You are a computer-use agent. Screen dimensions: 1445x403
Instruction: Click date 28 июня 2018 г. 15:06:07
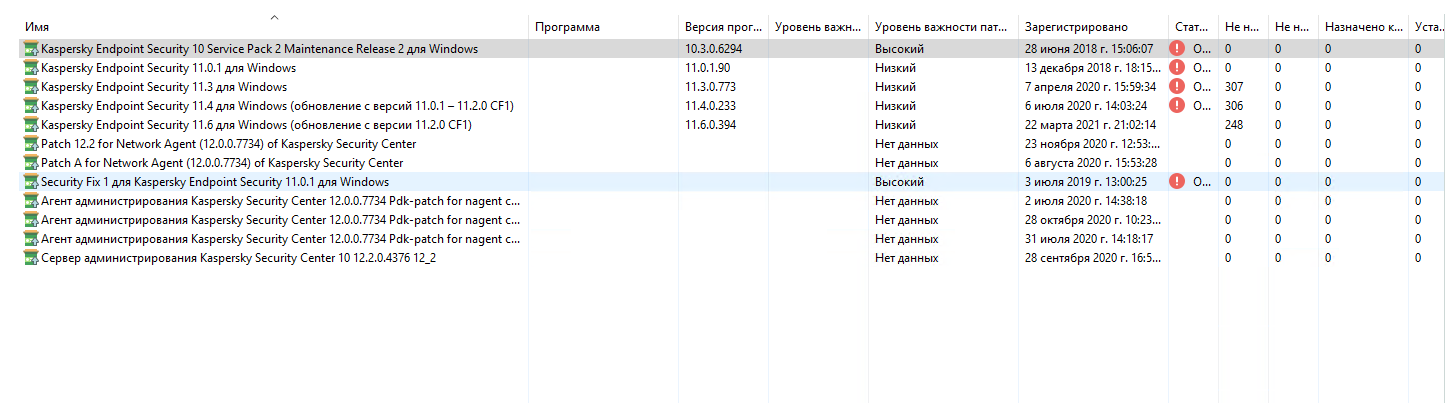1089,49
